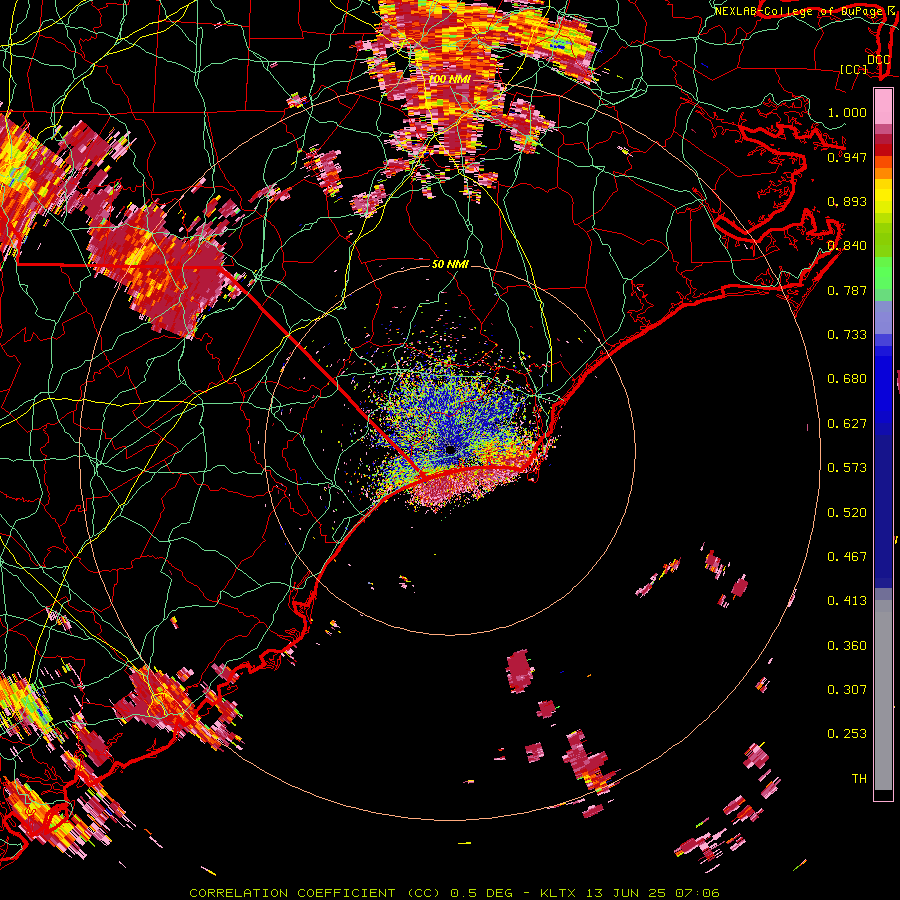Pick the yellow segment of the color bar
The width and height of the screenshot is (900, 900).
click(x=883, y=198)
